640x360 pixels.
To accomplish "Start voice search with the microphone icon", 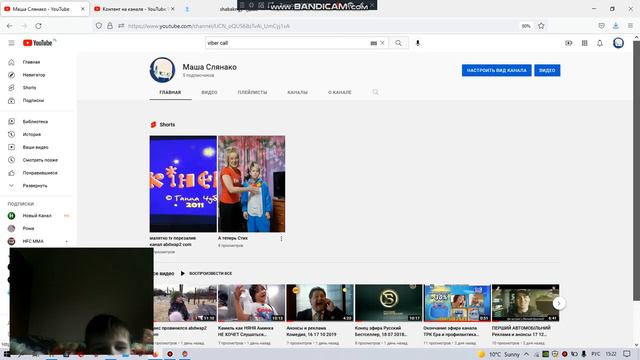I will click(x=418, y=43).
